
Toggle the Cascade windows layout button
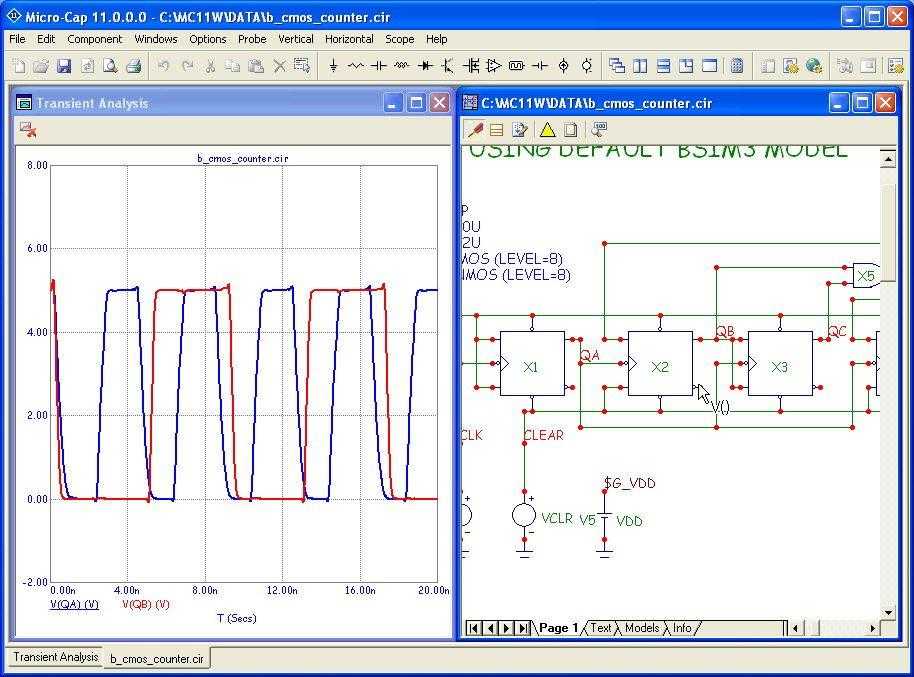click(617, 66)
